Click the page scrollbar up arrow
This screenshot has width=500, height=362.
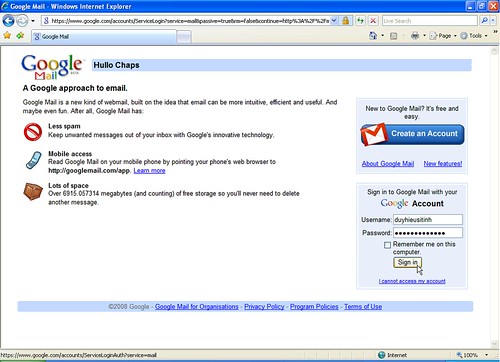coord(494,51)
